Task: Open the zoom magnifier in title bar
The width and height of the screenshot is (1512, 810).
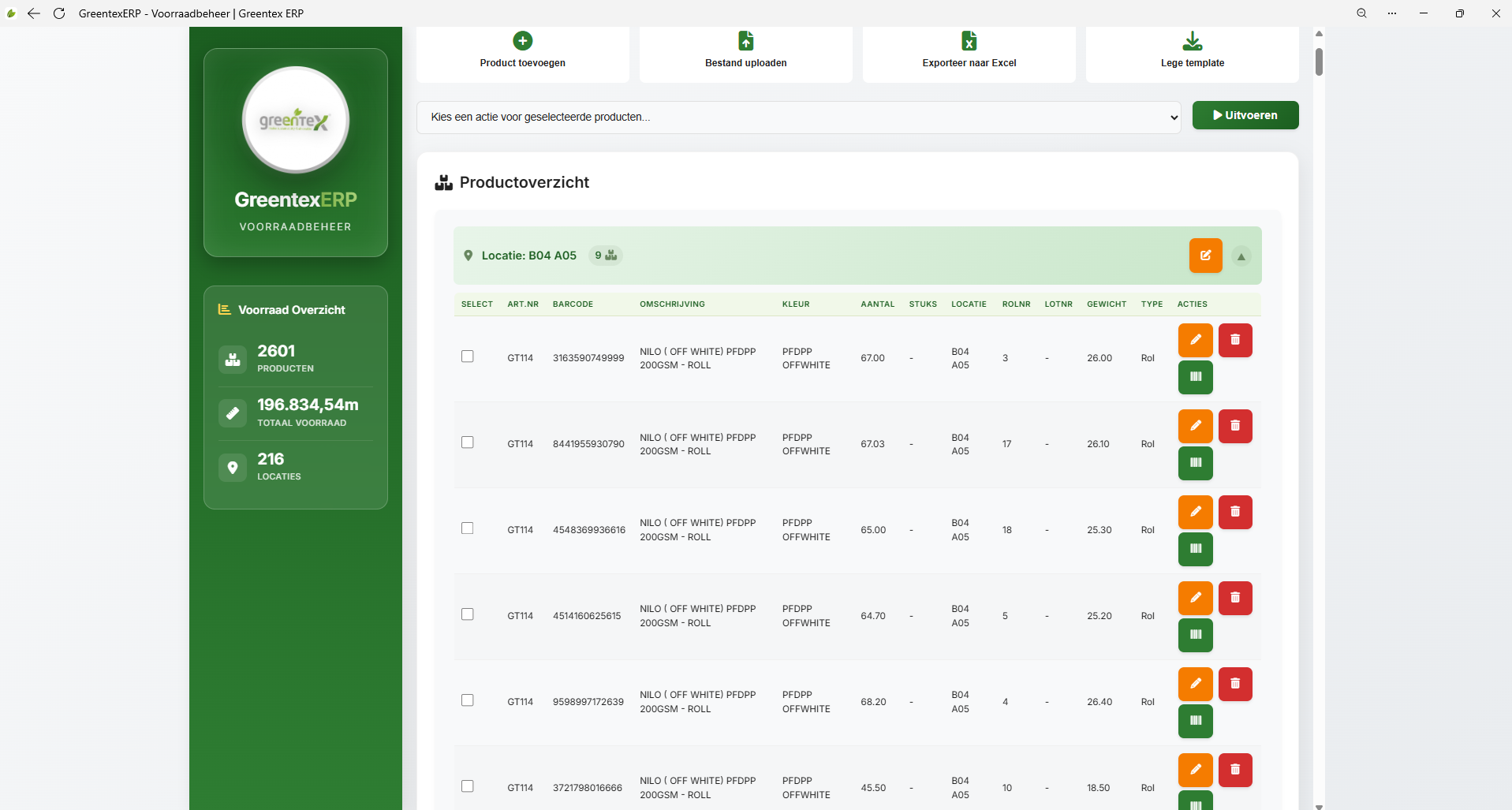Action: click(1361, 13)
